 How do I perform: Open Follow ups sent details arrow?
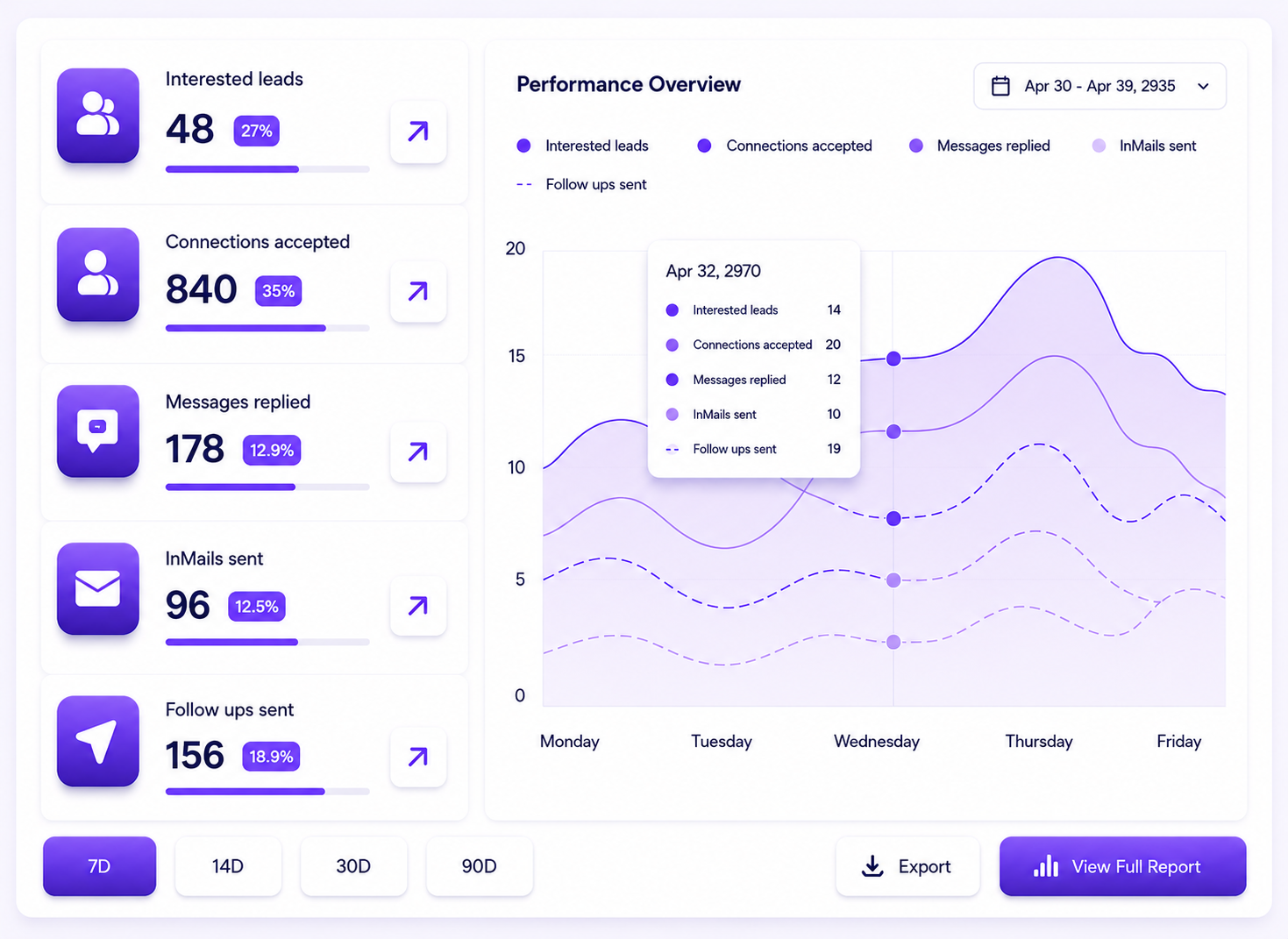pyautogui.click(x=418, y=757)
